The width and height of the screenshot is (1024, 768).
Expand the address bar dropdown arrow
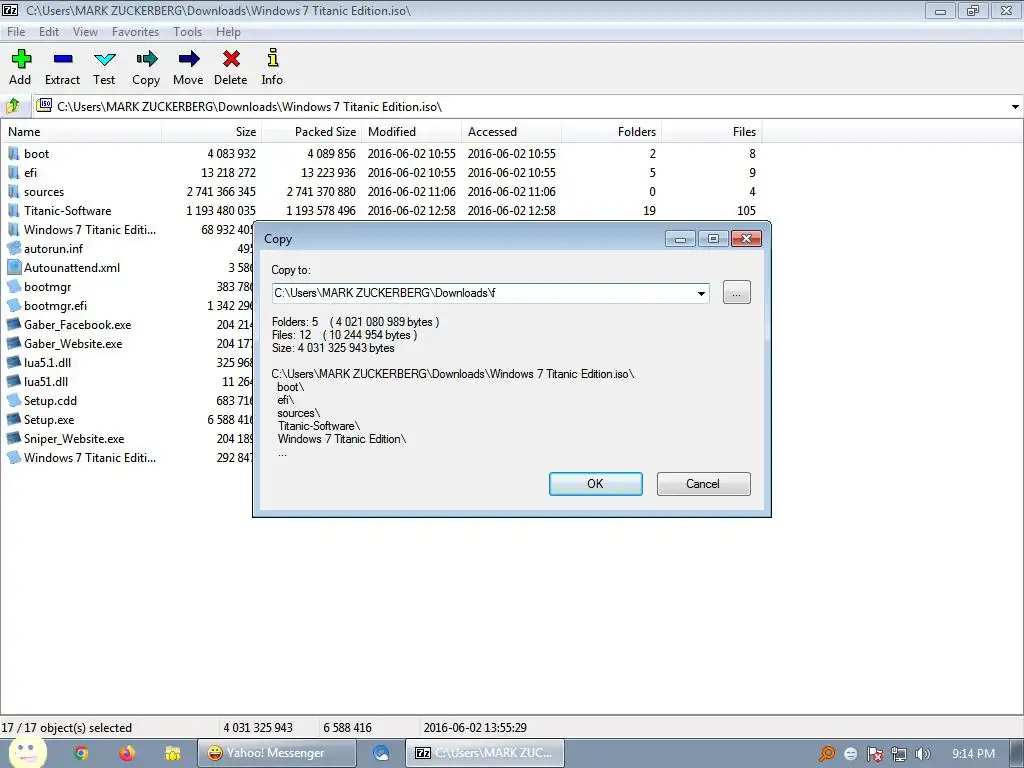[x=1015, y=106]
